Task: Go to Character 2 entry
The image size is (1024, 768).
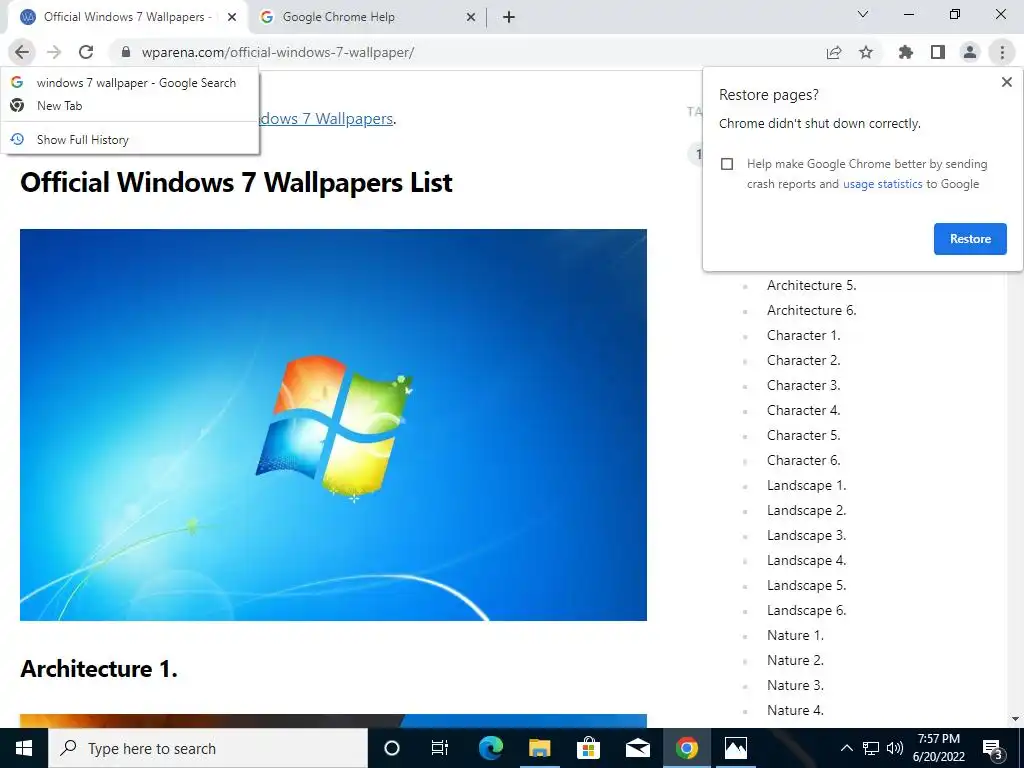Action: pos(803,360)
